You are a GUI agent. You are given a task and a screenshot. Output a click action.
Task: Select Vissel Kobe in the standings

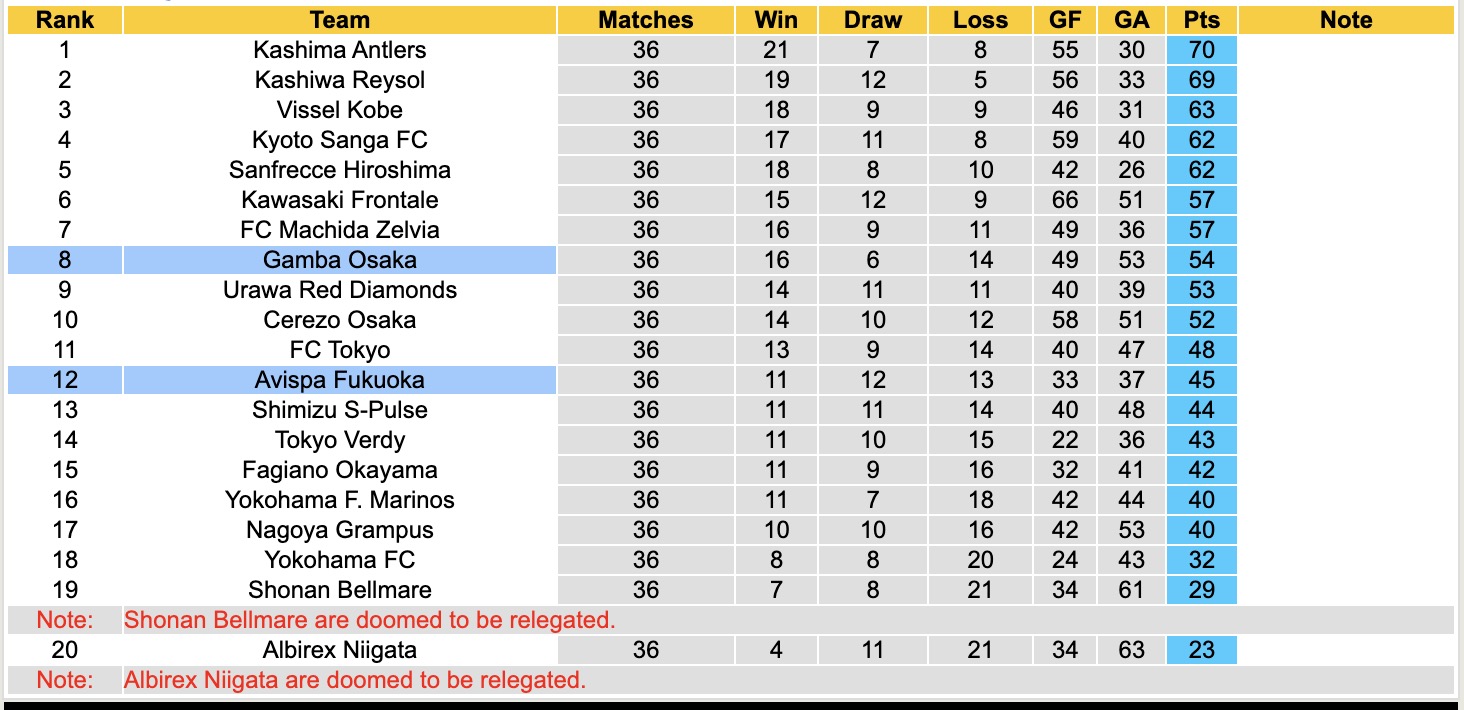click(340, 110)
